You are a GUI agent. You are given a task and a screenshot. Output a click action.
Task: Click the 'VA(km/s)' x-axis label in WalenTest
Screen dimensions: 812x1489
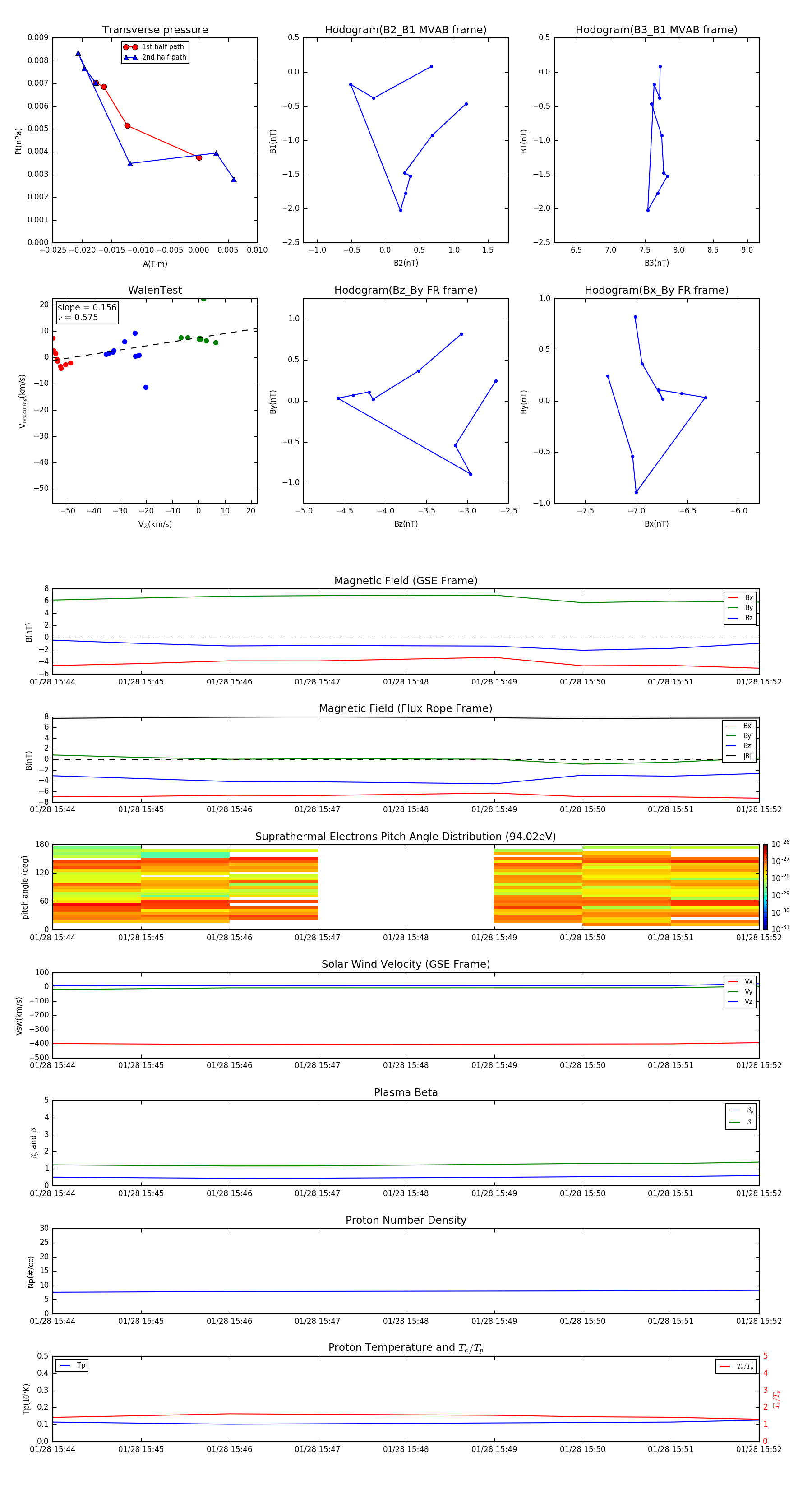tap(155, 525)
